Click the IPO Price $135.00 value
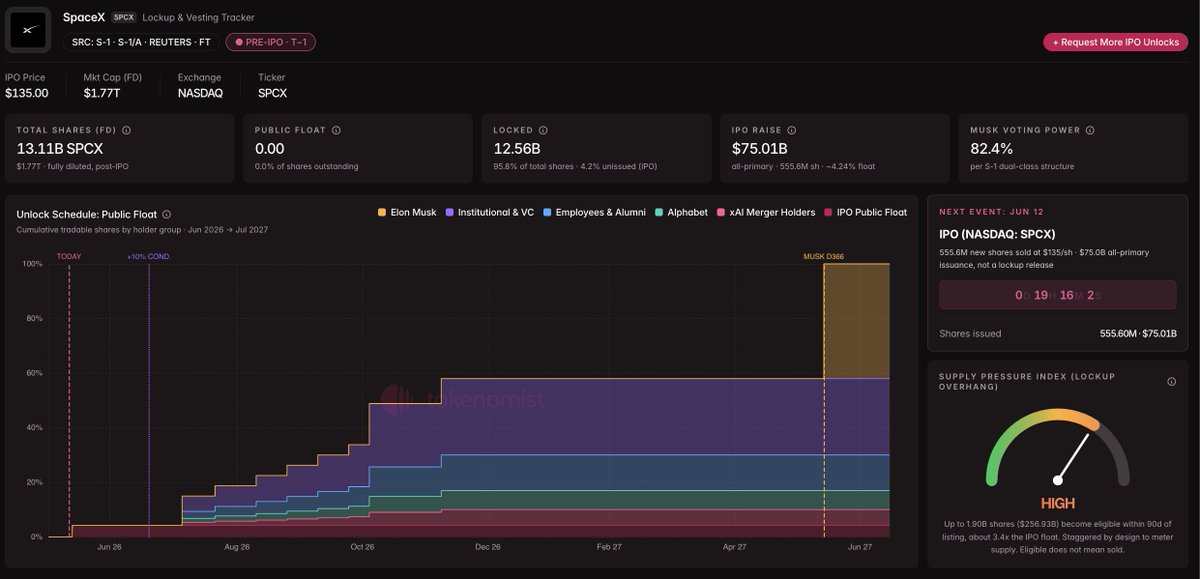 [x=27, y=93]
